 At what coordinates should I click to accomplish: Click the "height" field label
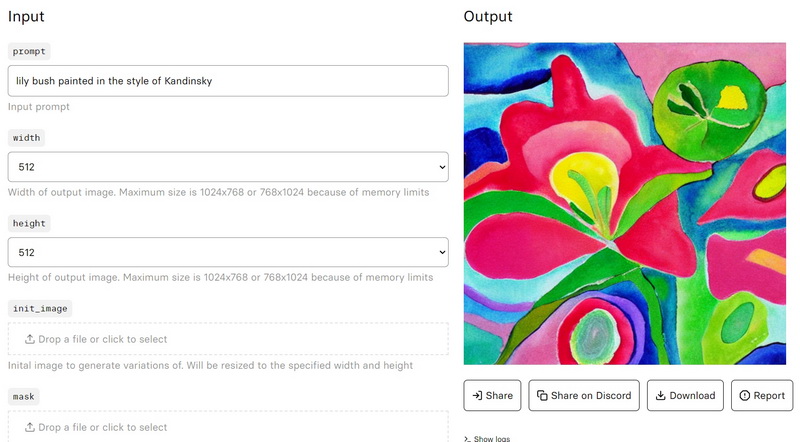[x=30, y=222]
